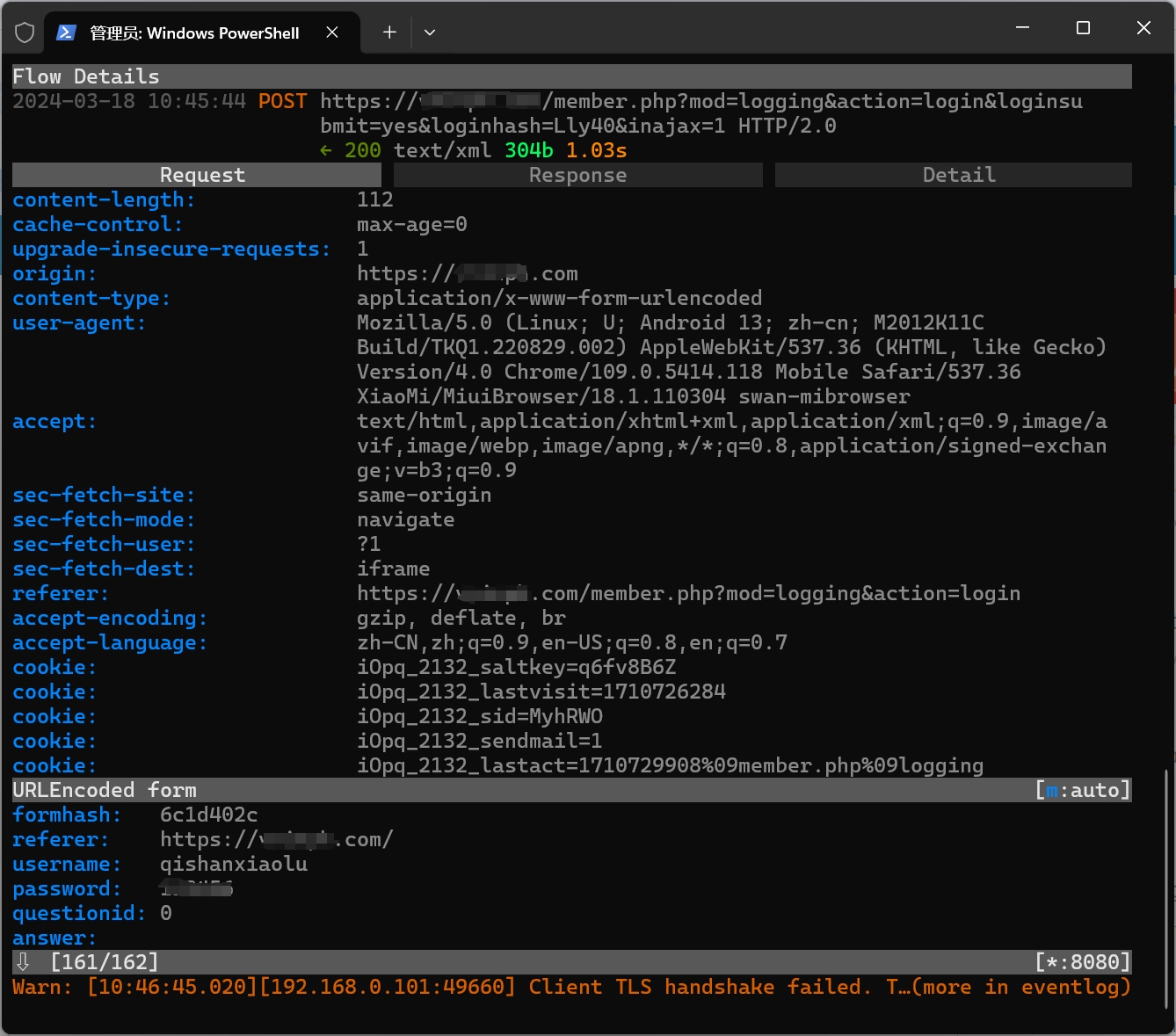The image size is (1176, 1036).
Task: Switch to the Detail tab
Action: [954, 175]
